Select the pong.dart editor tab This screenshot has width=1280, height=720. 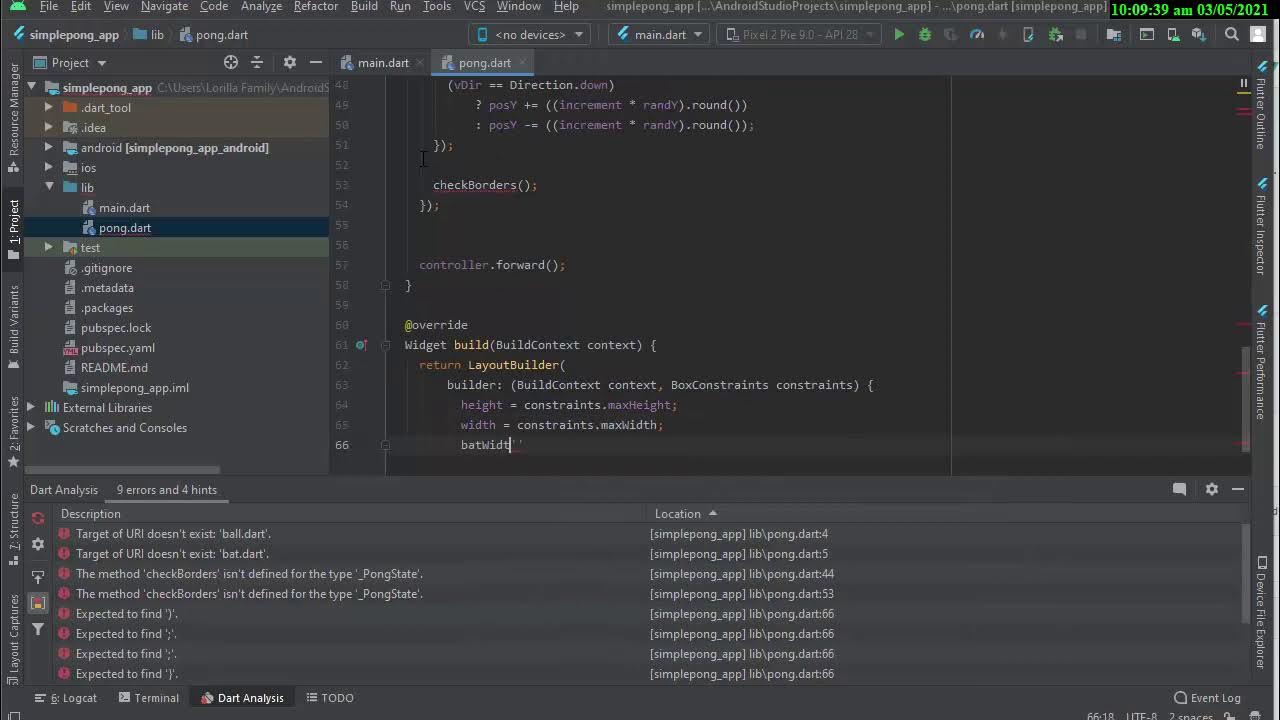pyautogui.click(x=485, y=62)
